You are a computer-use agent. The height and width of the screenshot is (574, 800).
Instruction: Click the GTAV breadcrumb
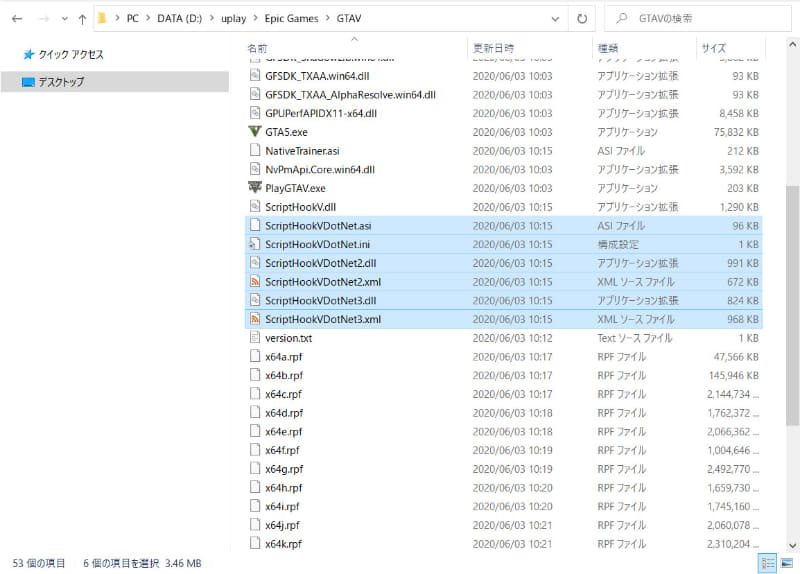coord(349,18)
